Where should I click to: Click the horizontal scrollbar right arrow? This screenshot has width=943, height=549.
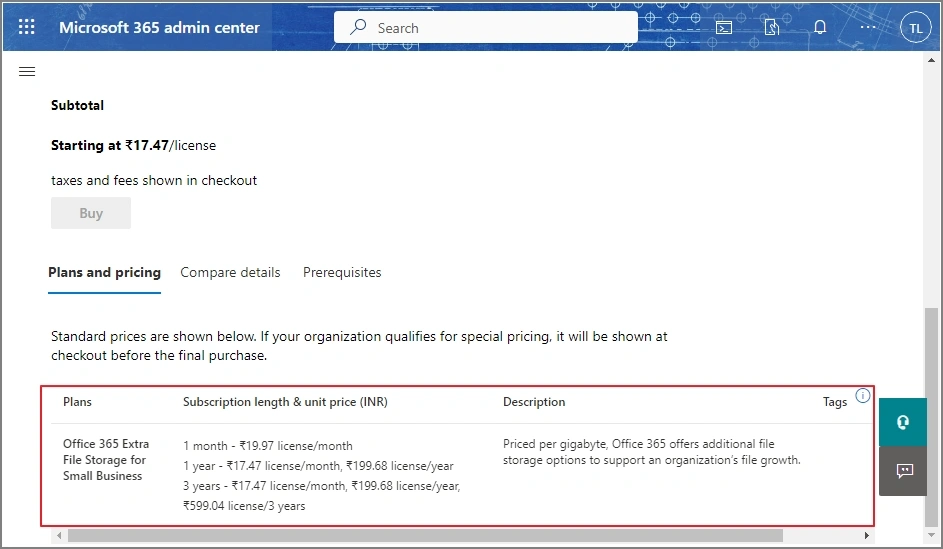866,535
